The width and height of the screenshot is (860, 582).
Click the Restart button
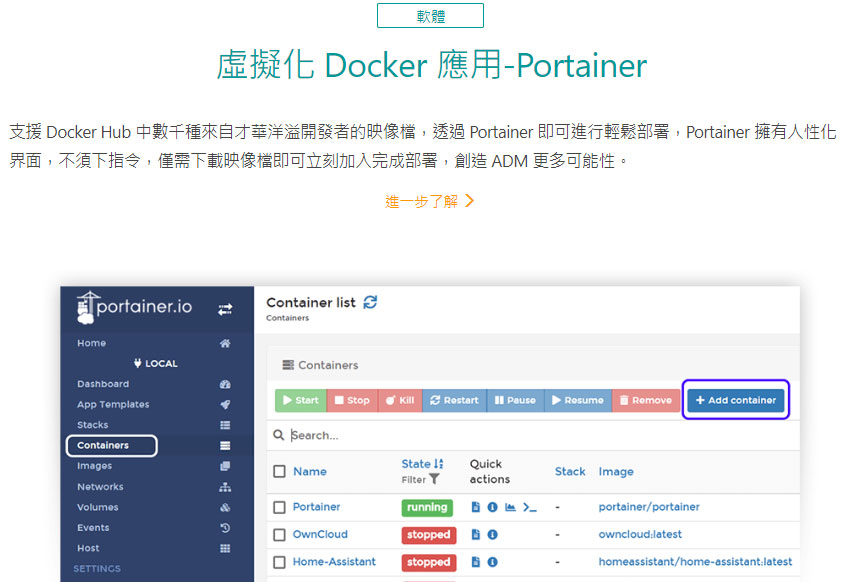454,400
